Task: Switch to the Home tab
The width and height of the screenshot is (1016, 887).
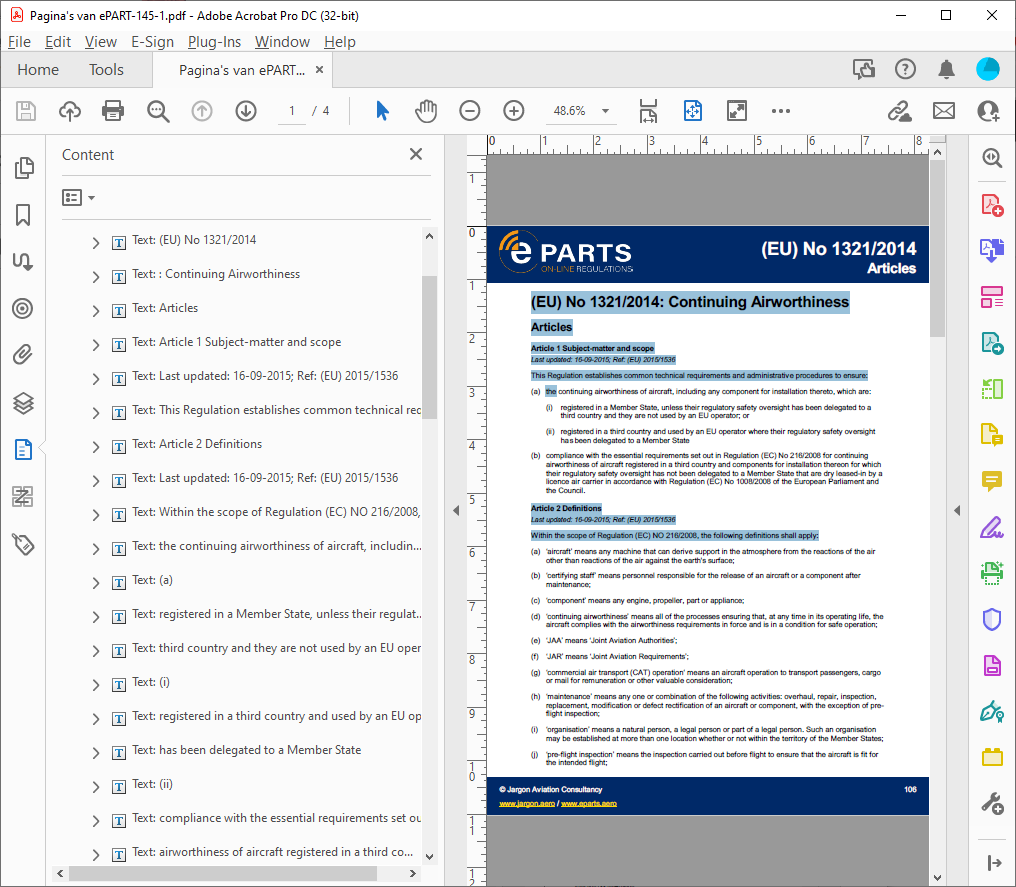Action: click(x=37, y=69)
